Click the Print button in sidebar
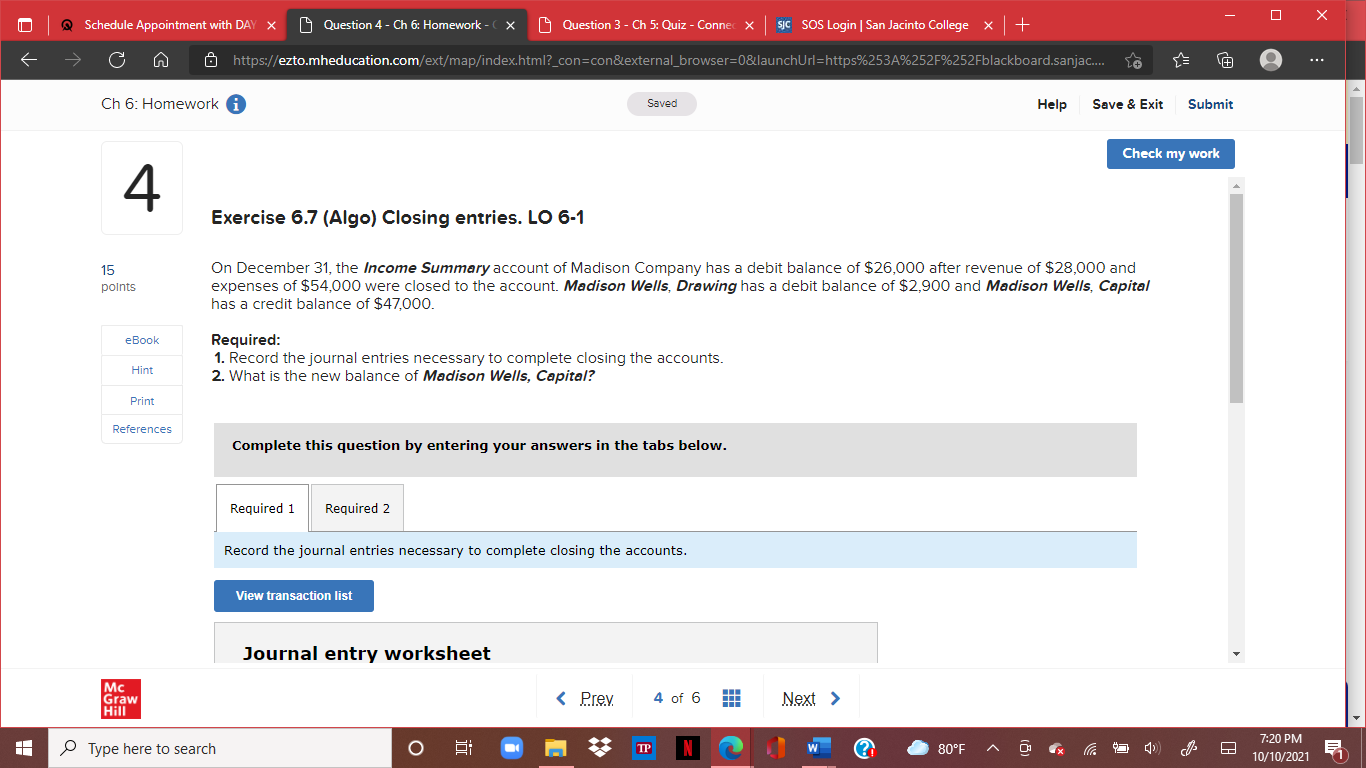Image resolution: width=1366 pixels, height=768 pixels. pos(142,401)
